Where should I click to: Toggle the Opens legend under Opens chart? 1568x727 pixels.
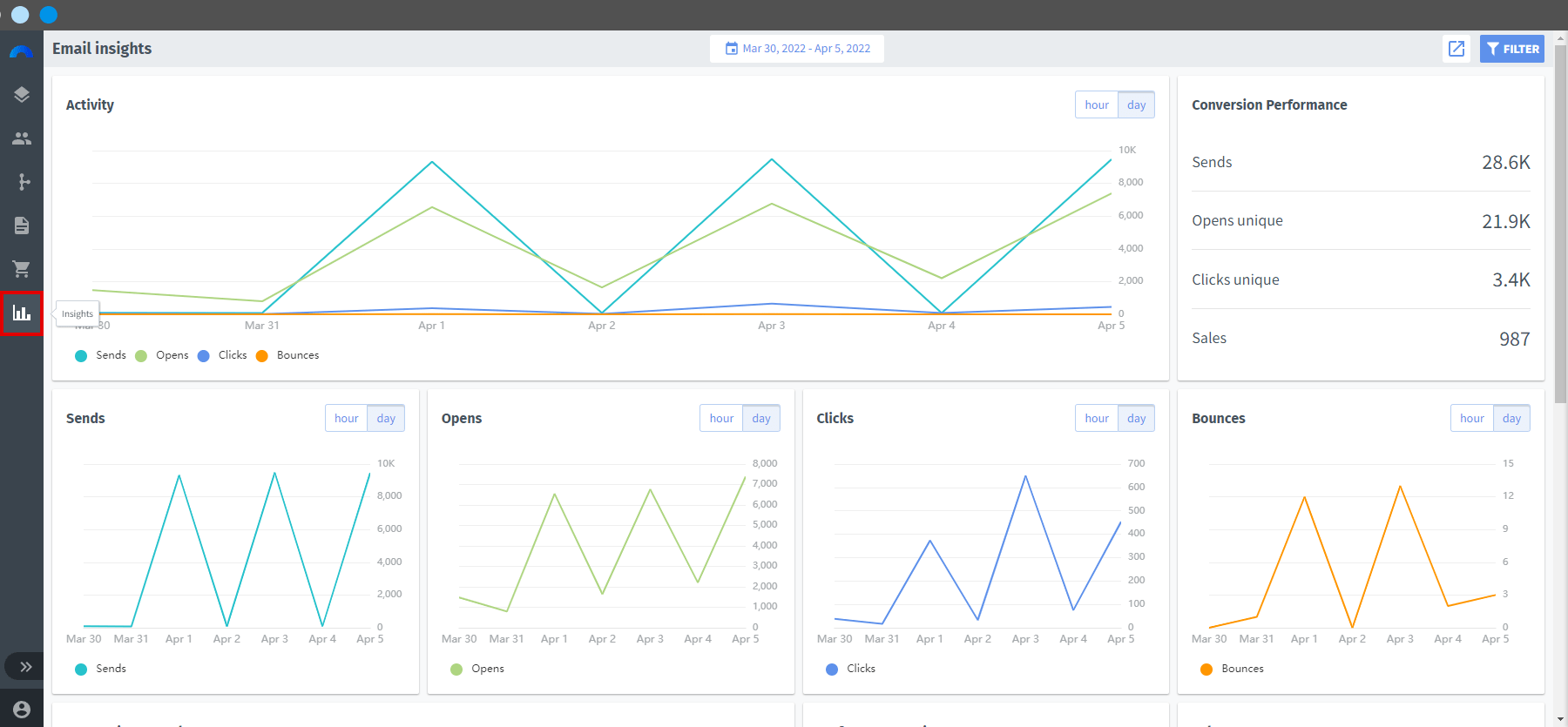(x=477, y=669)
